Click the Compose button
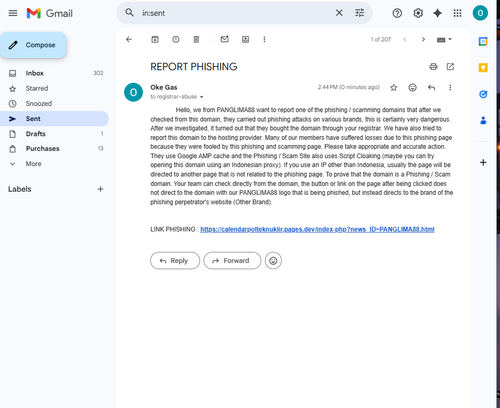Image resolution: width=500 pixels, height=408 pixels. 33,45
